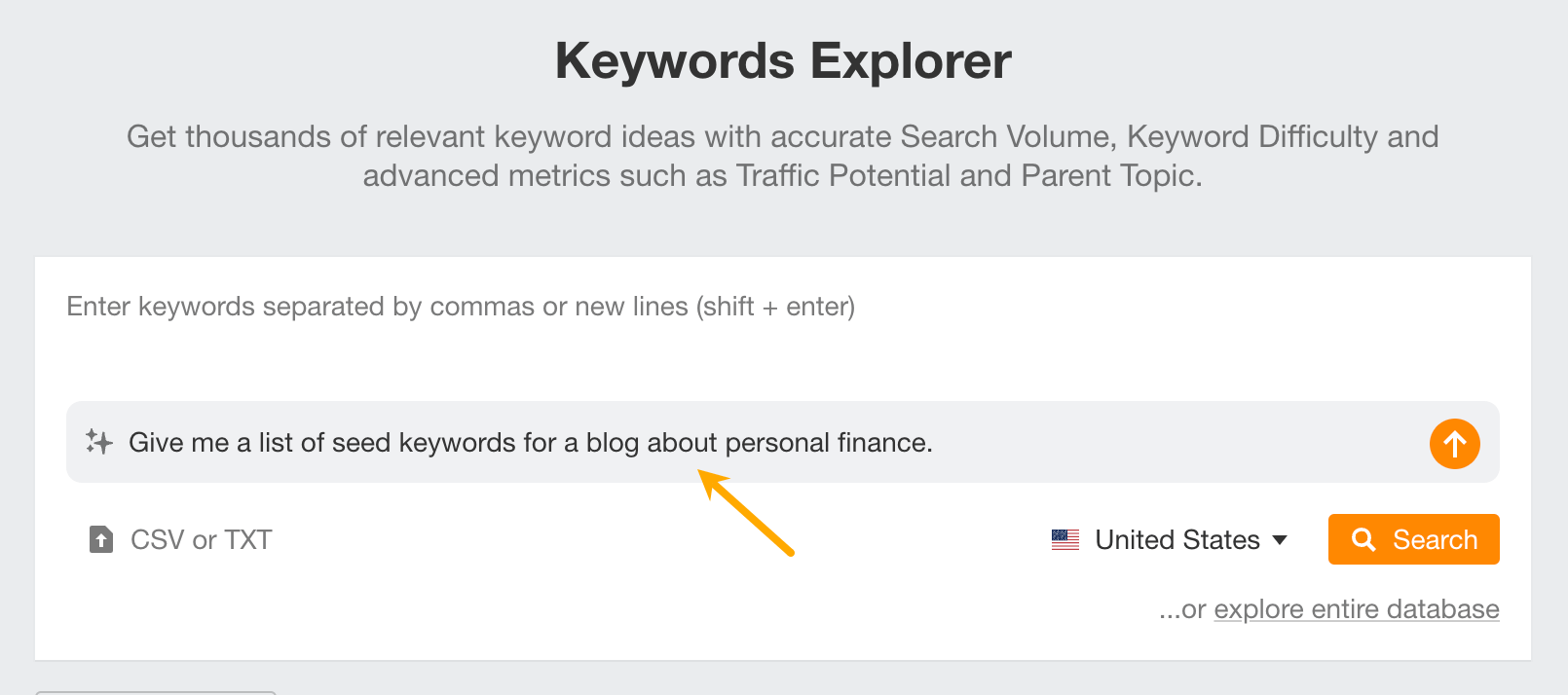This screenshot has height=695, width=1568.
Task: Open Keywords Explorer page heading
Action: 783,59
